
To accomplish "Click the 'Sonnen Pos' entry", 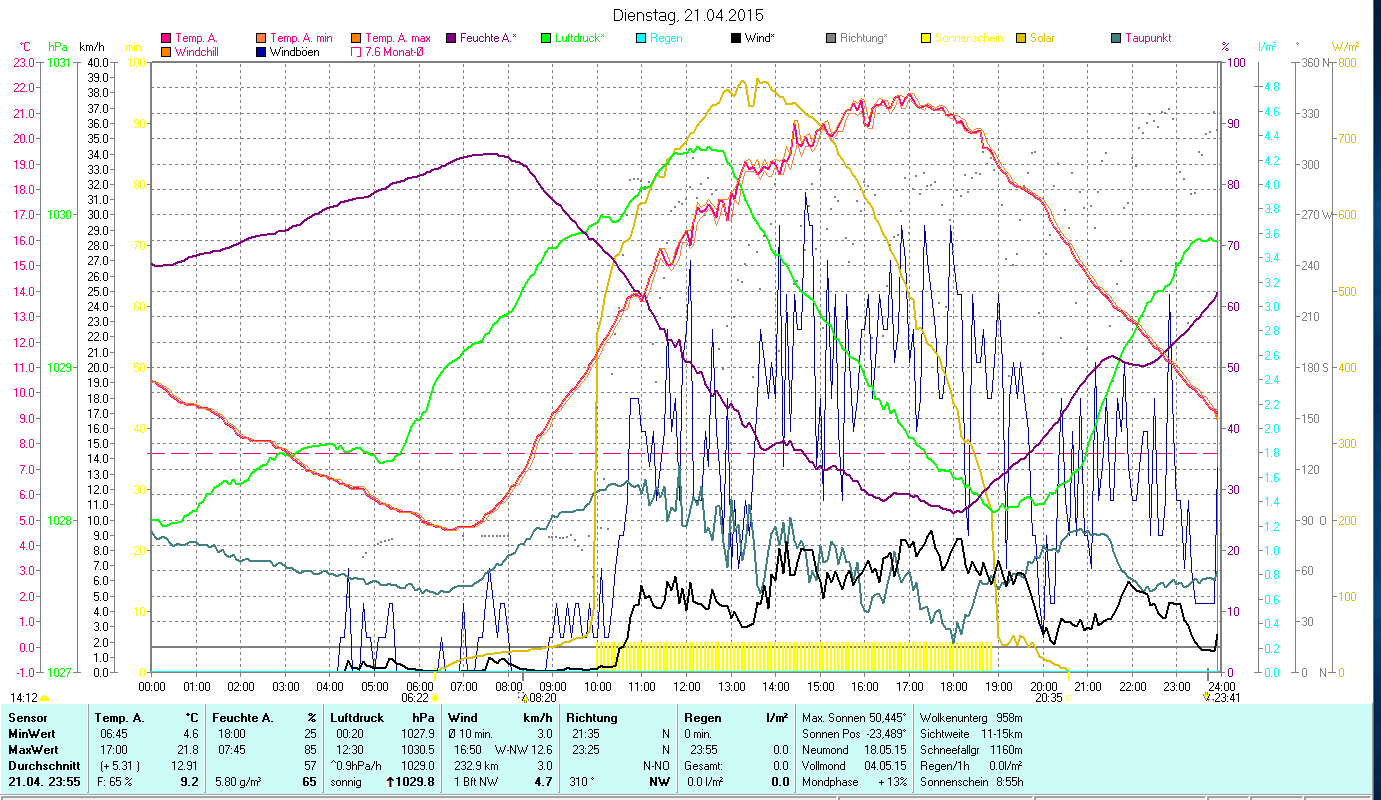I will [852, 733].
